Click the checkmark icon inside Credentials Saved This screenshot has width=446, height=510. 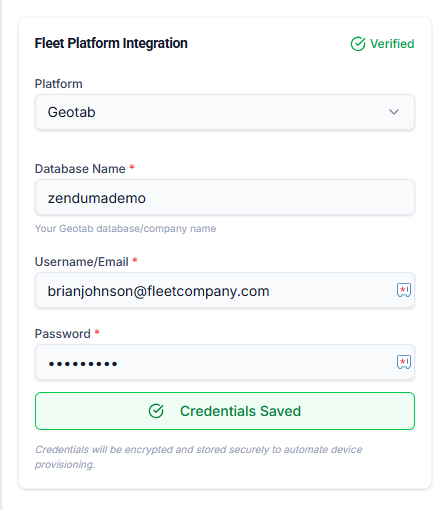coord(156,411)
